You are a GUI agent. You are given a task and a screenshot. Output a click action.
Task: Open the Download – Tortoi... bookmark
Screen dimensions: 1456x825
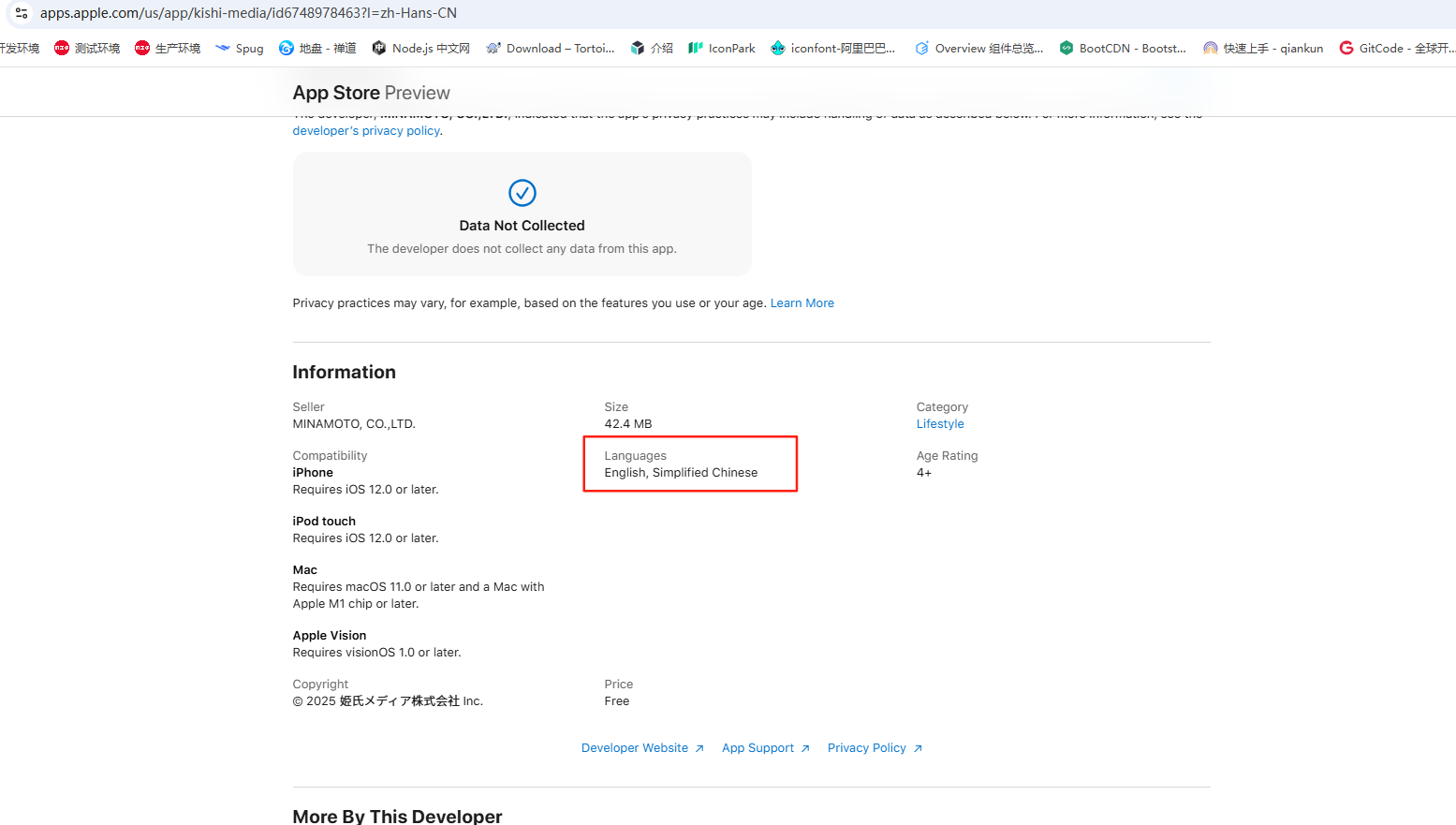tap(551, 49)
